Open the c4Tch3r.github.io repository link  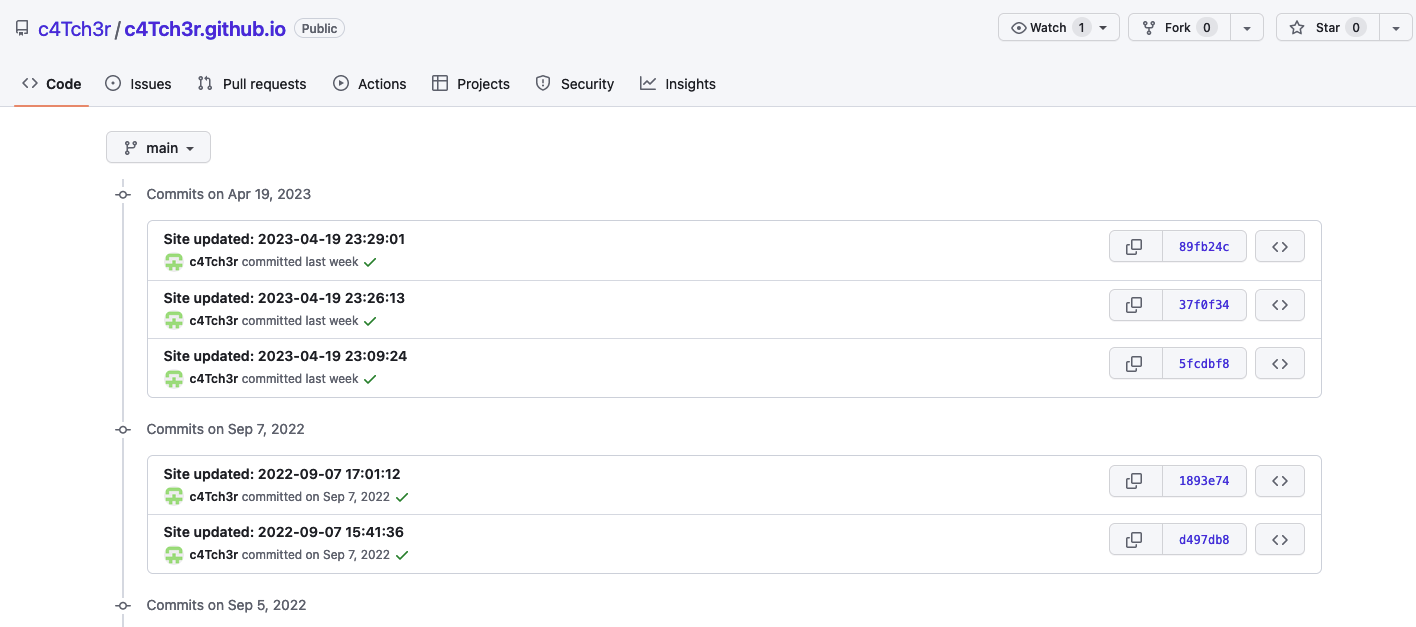click(205, 29)
